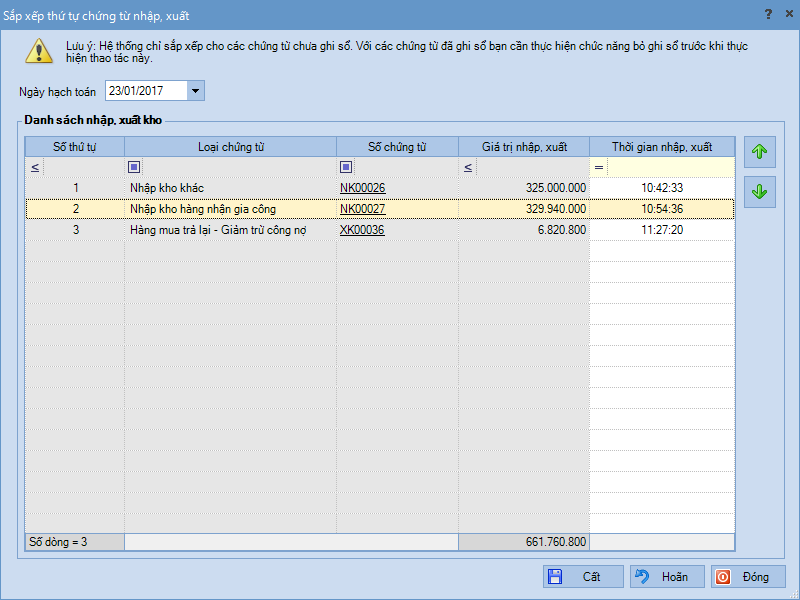The image size is (800, 600).
Task: Click the green move down arrow
Action: point(760,191)
